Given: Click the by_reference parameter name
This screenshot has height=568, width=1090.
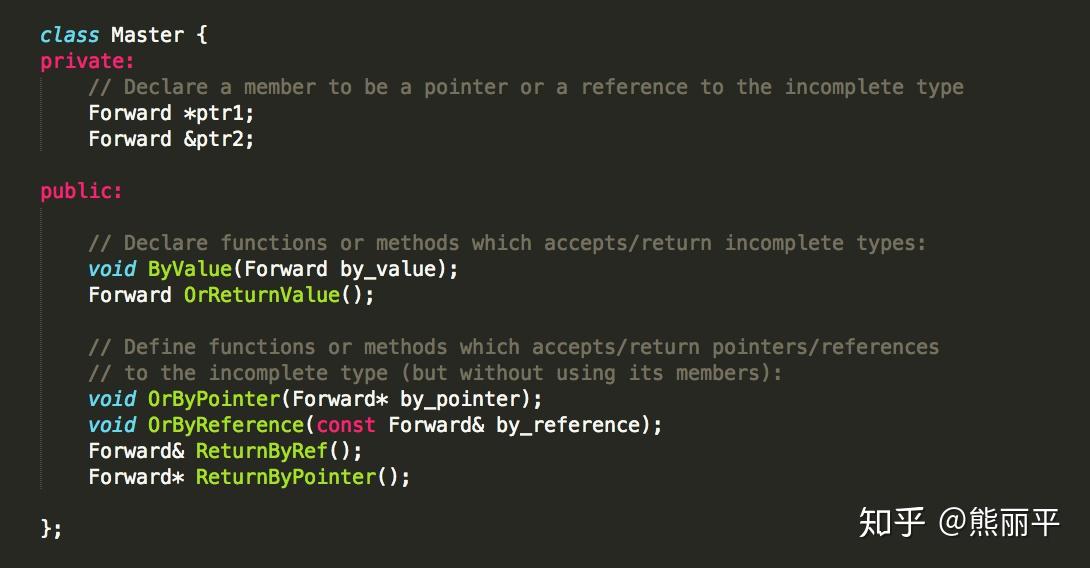Looking at the screenshot, I should (x=567, y=425).
